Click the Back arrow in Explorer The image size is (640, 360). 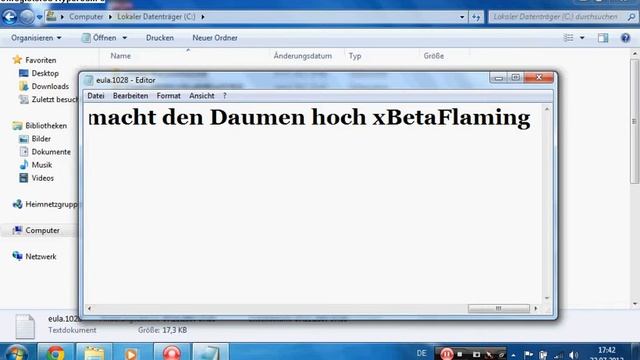coord(10,17)
